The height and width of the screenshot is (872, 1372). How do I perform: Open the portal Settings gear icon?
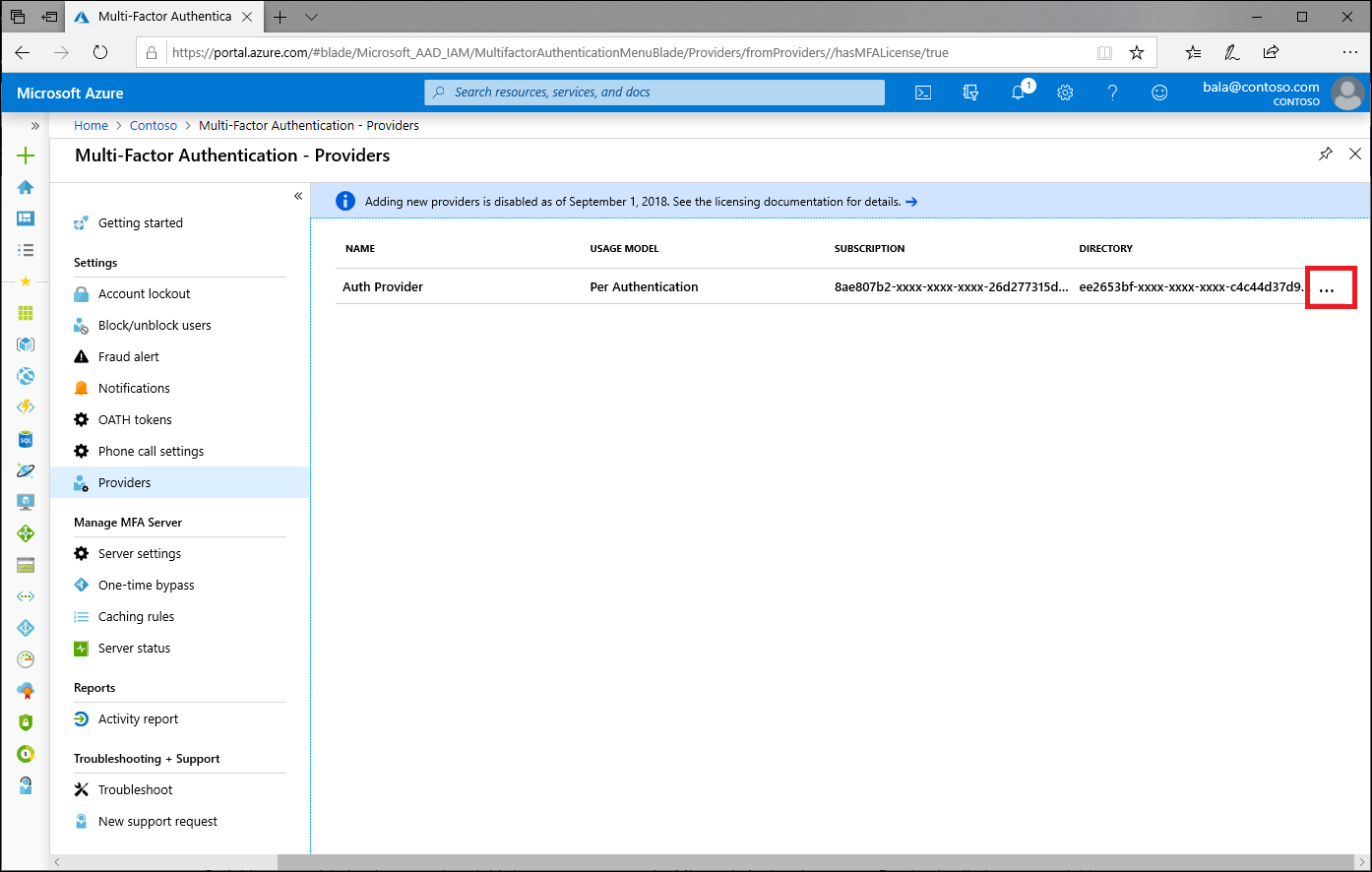tap(1065, 93)
